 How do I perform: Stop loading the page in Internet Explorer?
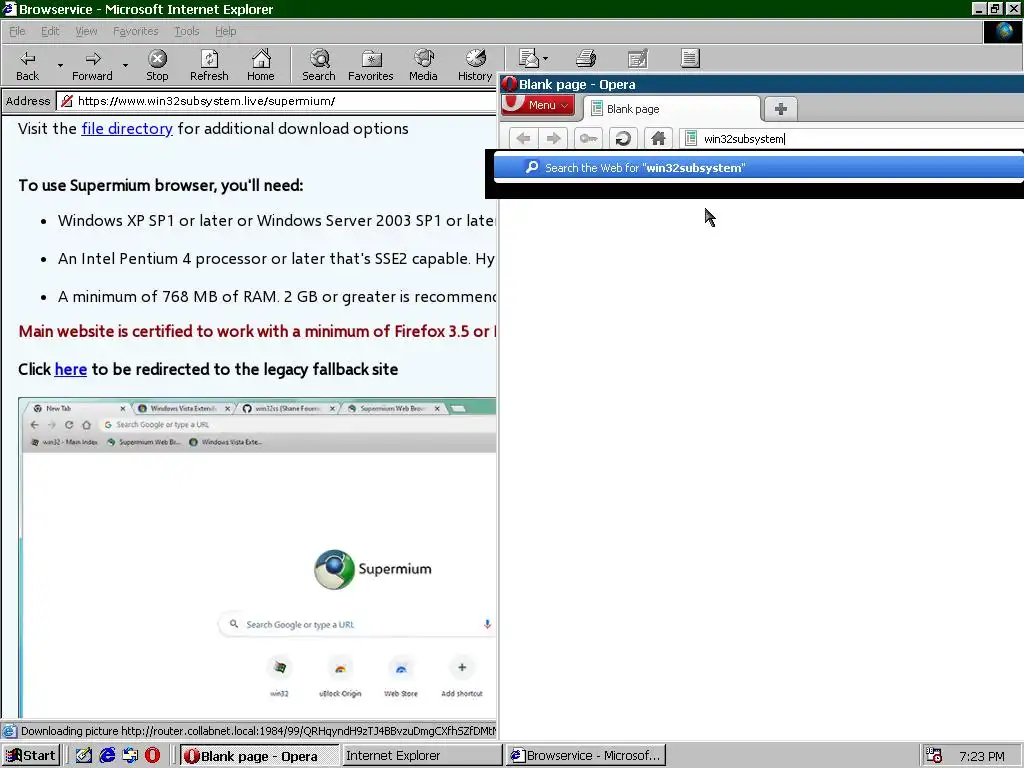157,65
